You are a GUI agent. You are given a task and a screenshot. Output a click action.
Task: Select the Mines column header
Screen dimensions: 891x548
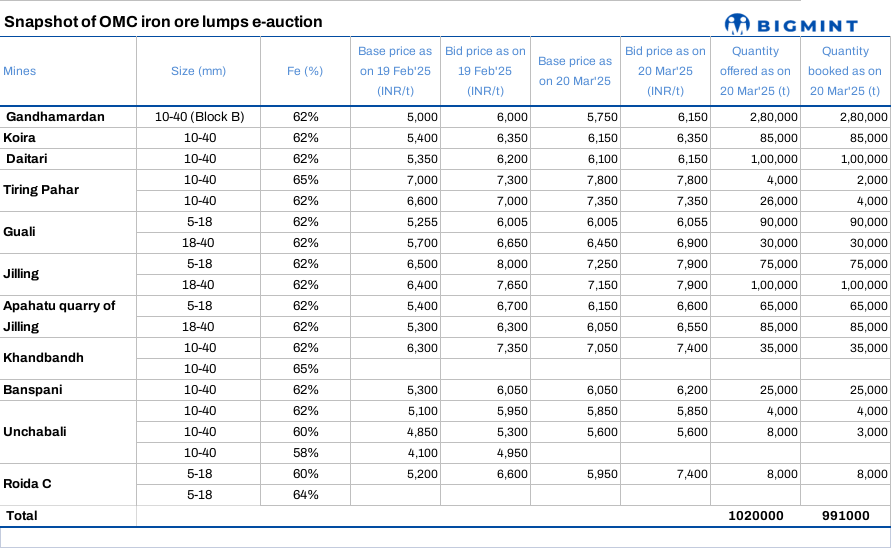[20, 71]
